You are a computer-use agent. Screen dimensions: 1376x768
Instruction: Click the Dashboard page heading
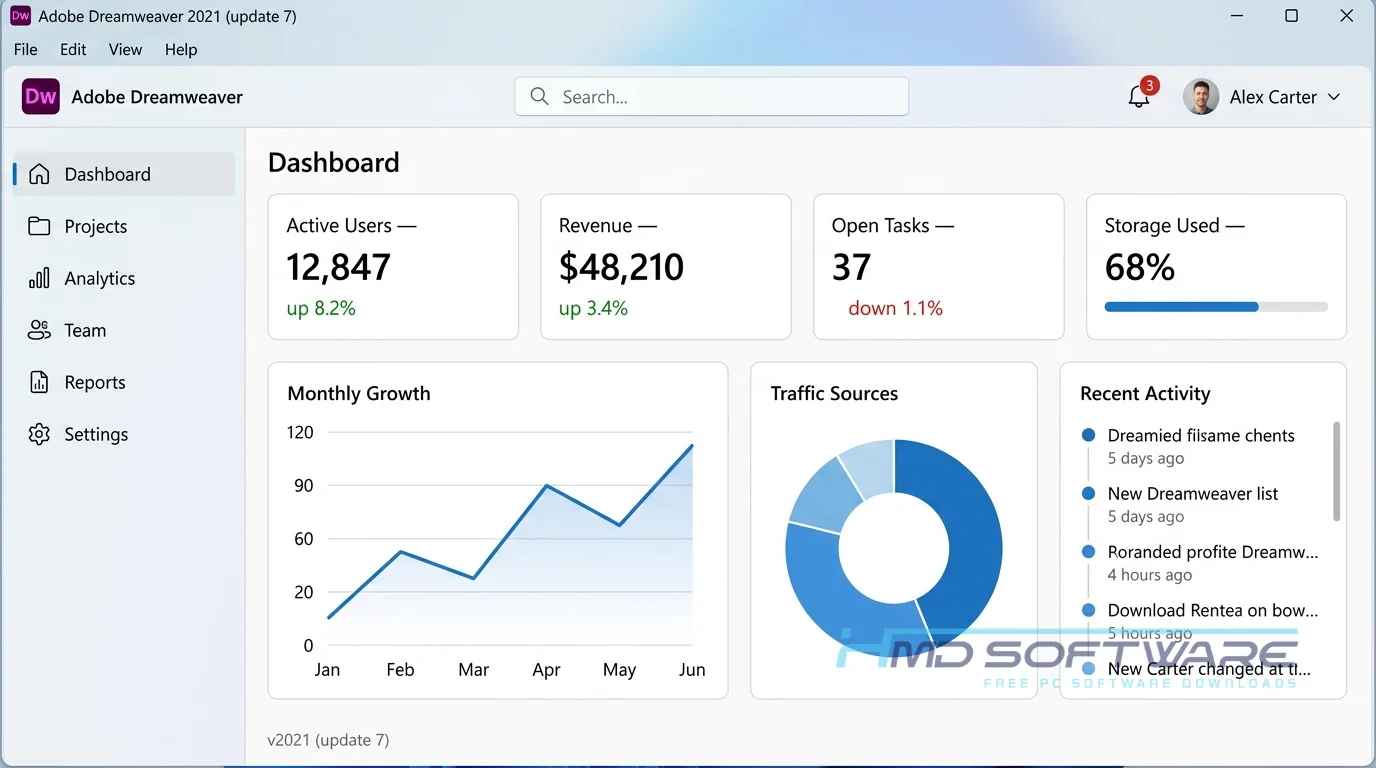coord(334,162)
